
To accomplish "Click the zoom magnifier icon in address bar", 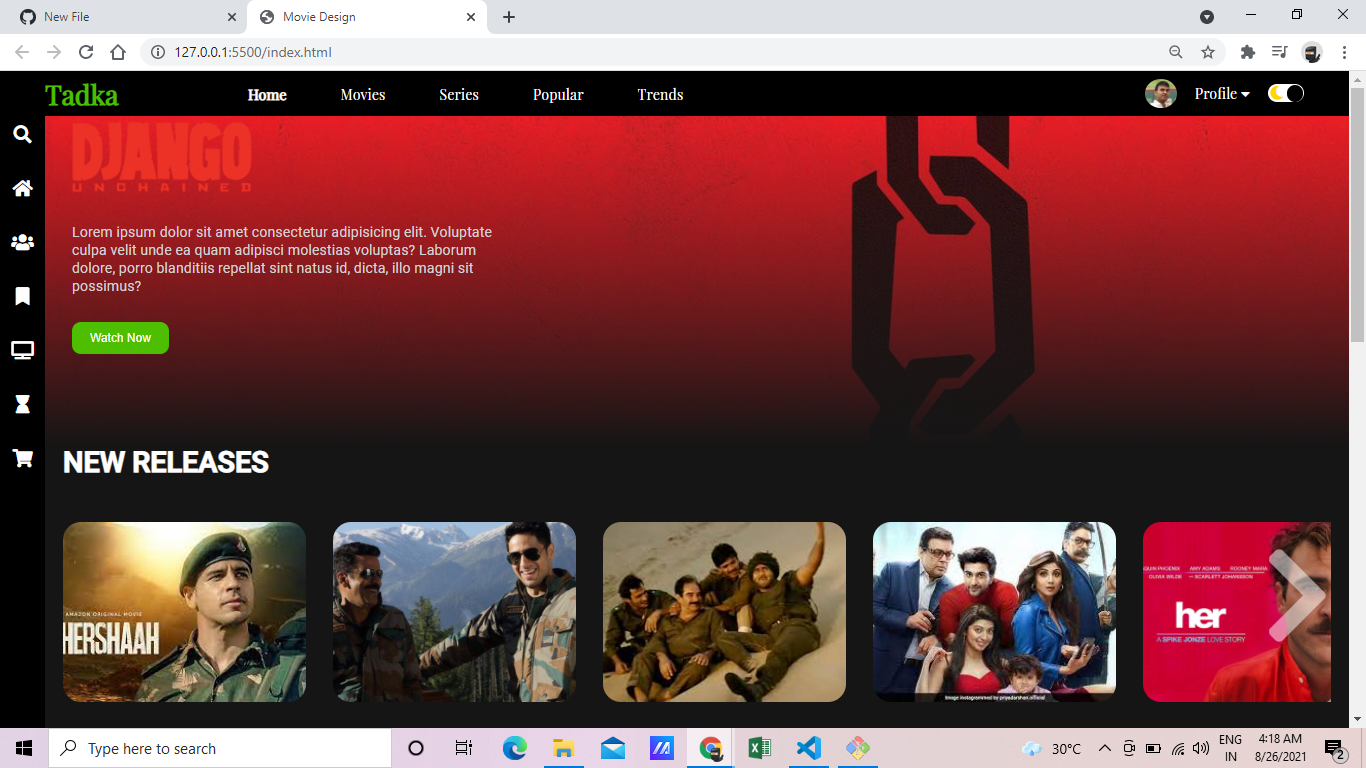I will 1176,52.
